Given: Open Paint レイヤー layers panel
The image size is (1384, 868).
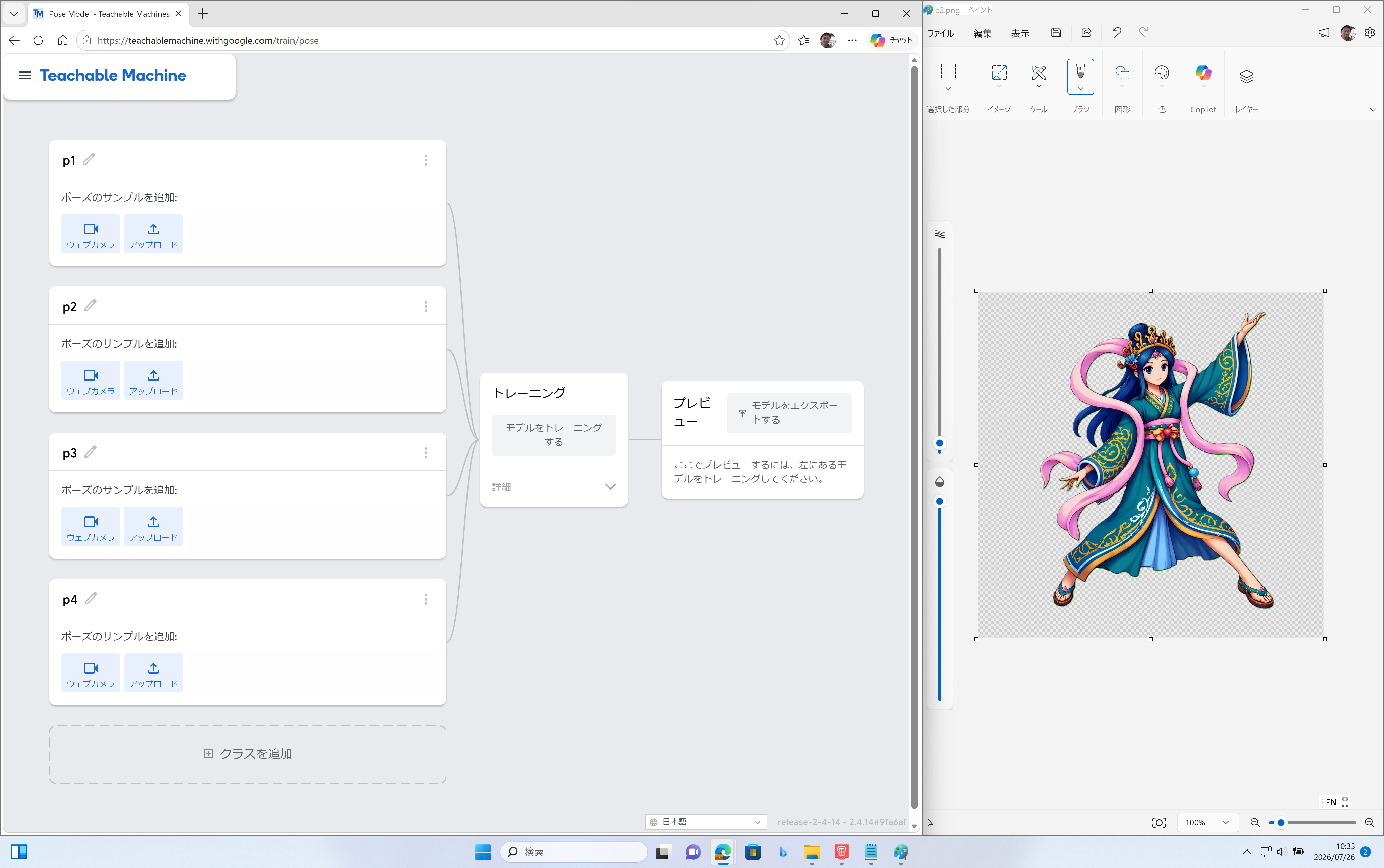Looking at the screenshot, I should 1246,76.
